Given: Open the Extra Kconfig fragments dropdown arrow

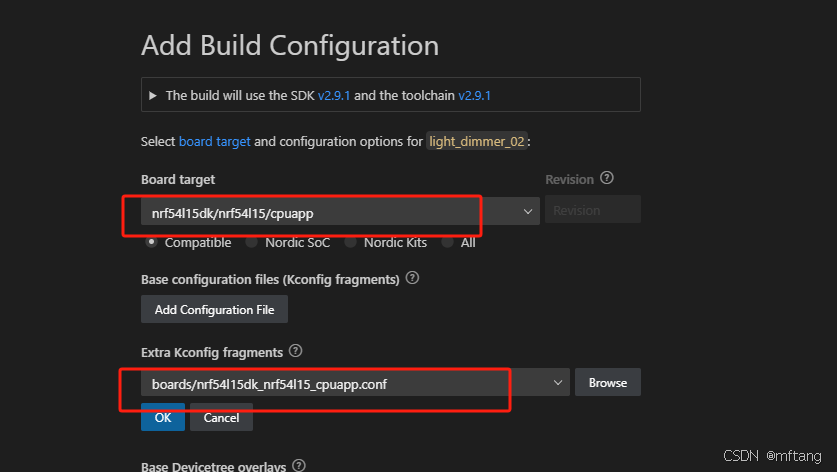Looking at the screenshot, I should [x=558, y=383].
